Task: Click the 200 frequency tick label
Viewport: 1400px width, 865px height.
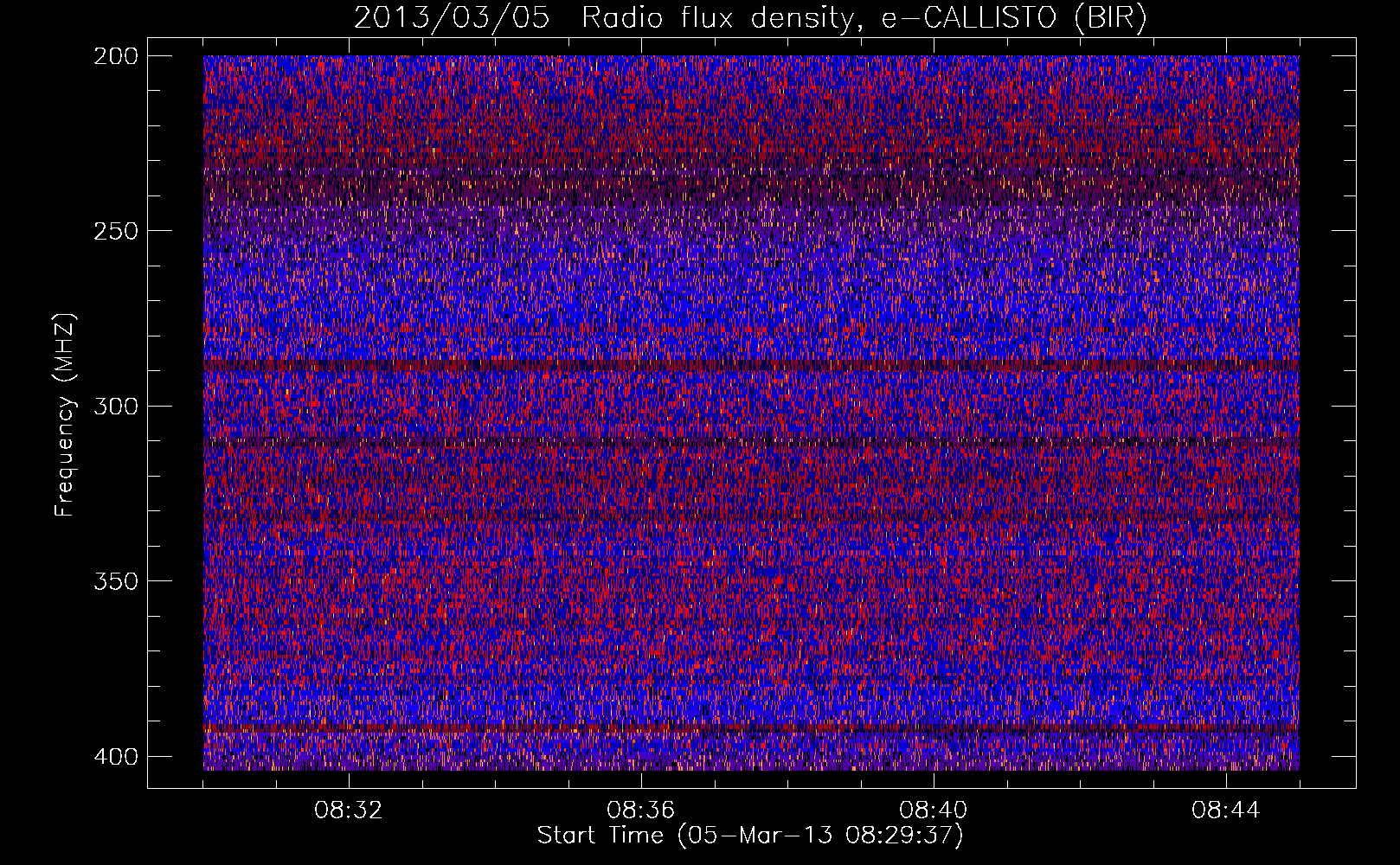Action: click(x=115, y=56)
